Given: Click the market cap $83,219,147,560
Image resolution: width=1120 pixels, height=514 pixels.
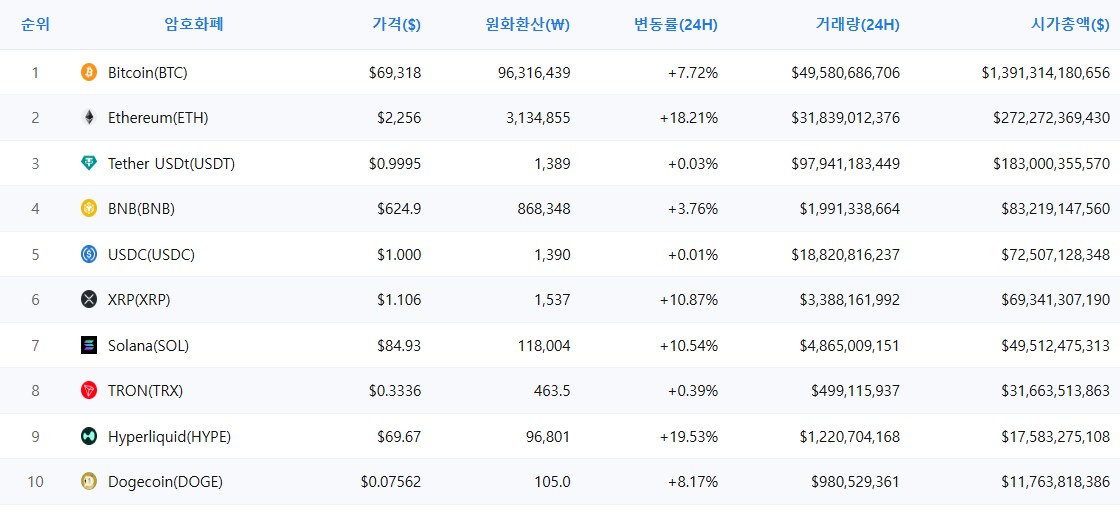Looking at the screenshot, I should click(1056, 209).
